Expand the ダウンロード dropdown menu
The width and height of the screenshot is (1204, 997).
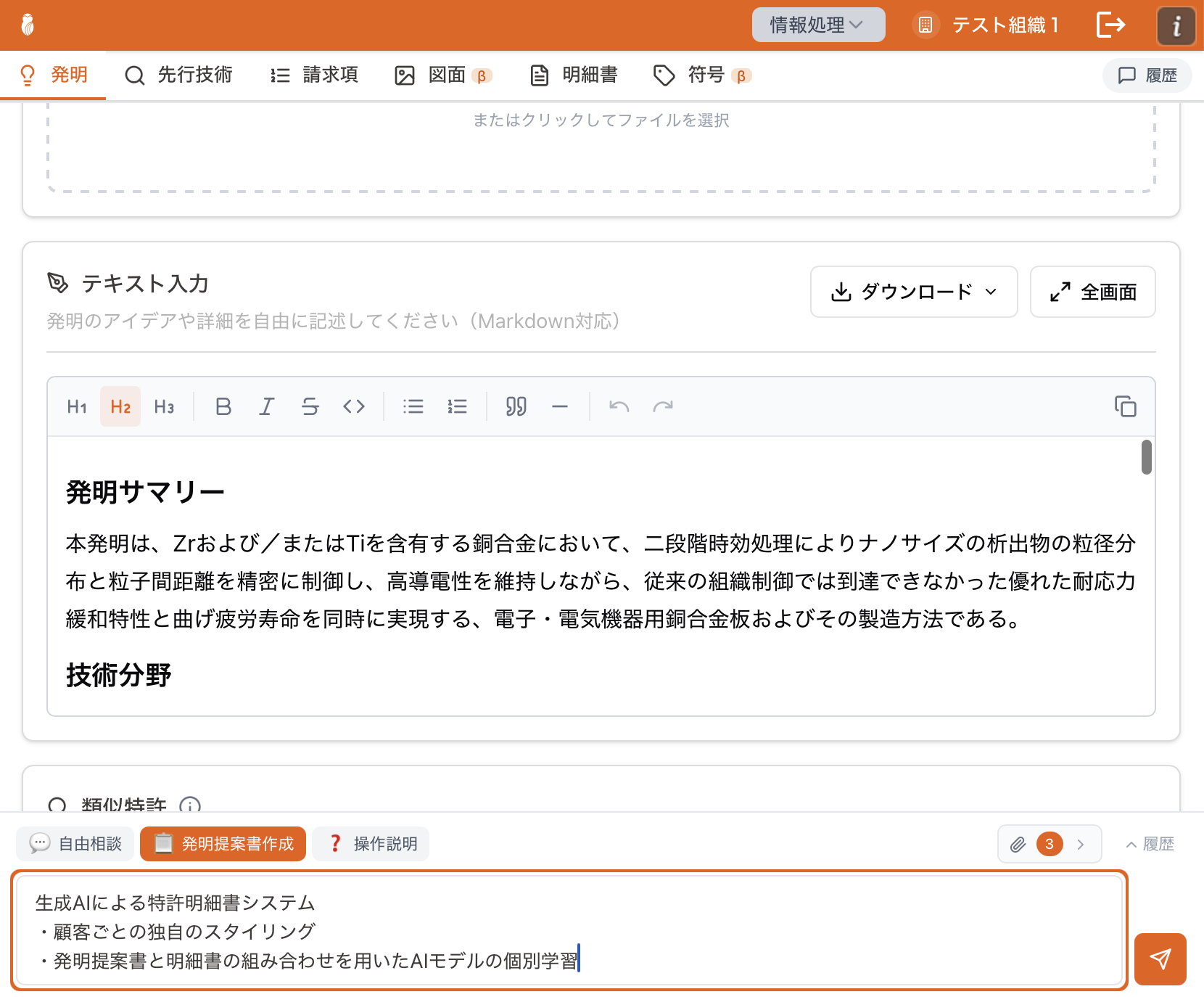[x=913, y=292]
